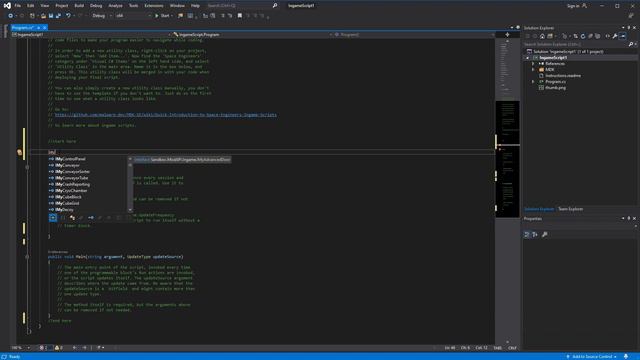Expand the MDK folder node
The width and height of the screenshot is (640, 360).
point(533,70)
